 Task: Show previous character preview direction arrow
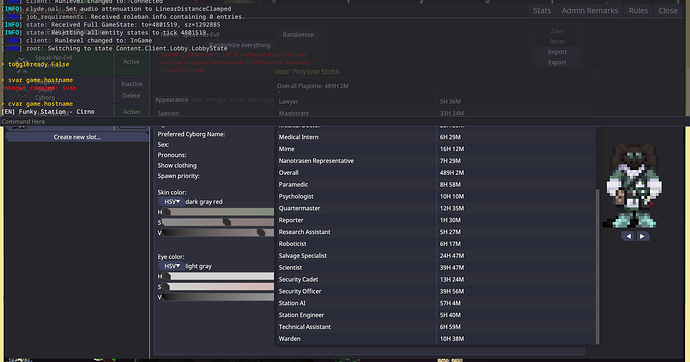tap(628, 237)
